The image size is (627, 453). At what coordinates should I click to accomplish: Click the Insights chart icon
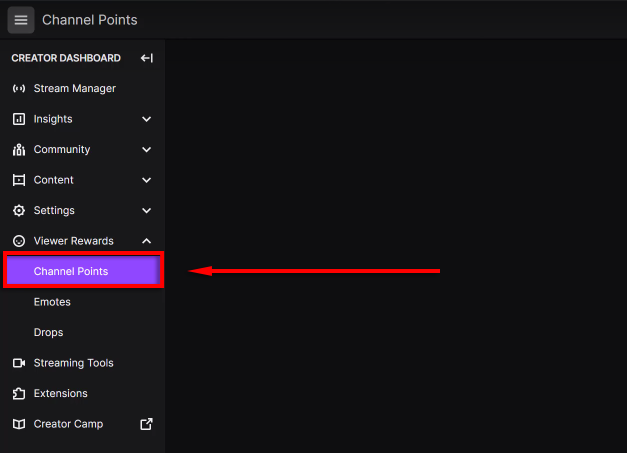tap(18, 119)
